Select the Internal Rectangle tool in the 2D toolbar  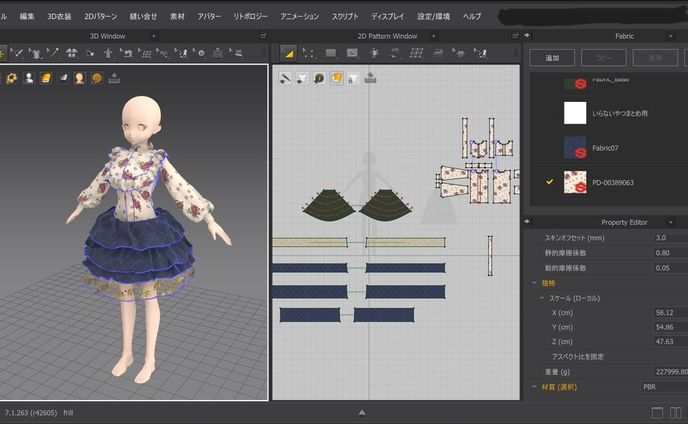tap(352, 53)
